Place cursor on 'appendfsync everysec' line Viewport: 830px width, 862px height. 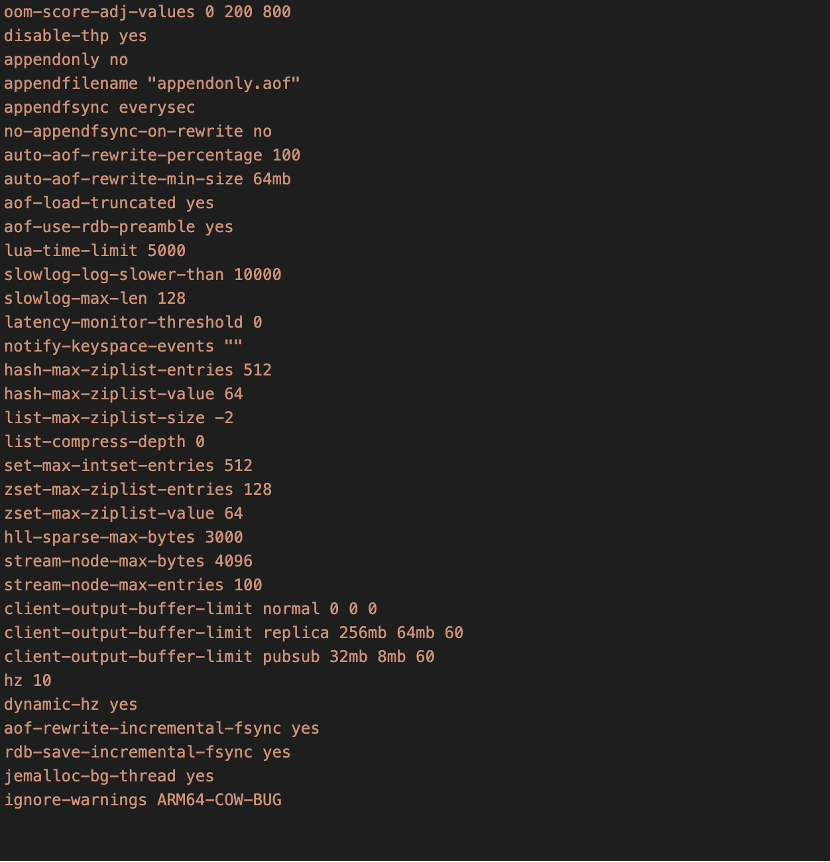pos(99,108)
